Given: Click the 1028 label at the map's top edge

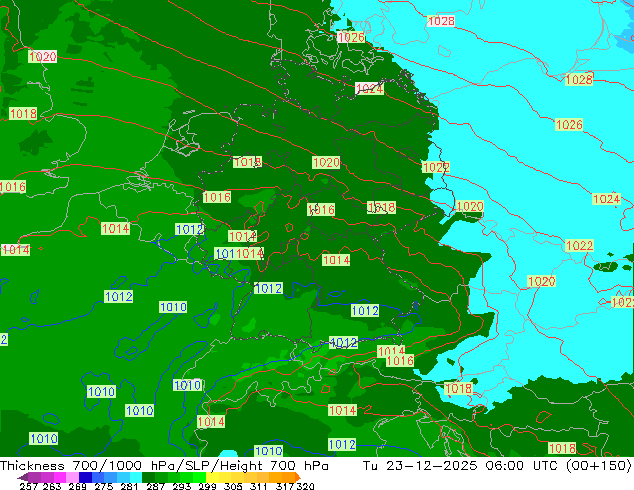Looking at the screenshot, I should tap(441, 21).
